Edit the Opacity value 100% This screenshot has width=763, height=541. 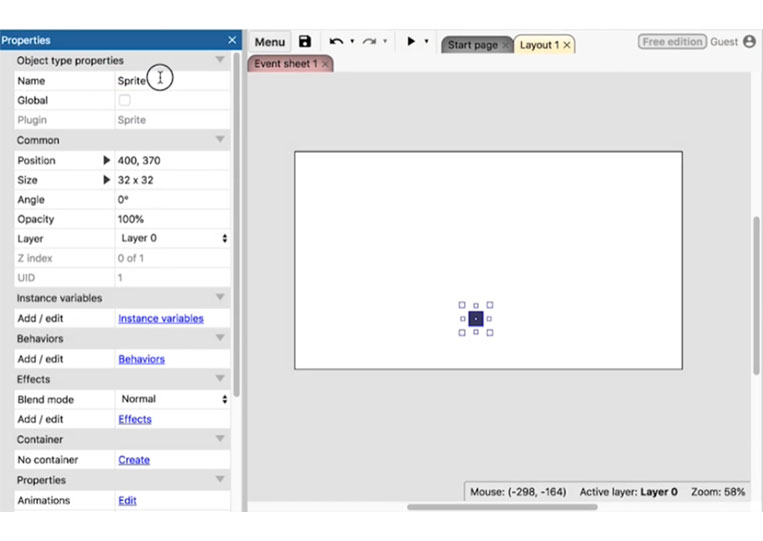click(x=172, y=219)
